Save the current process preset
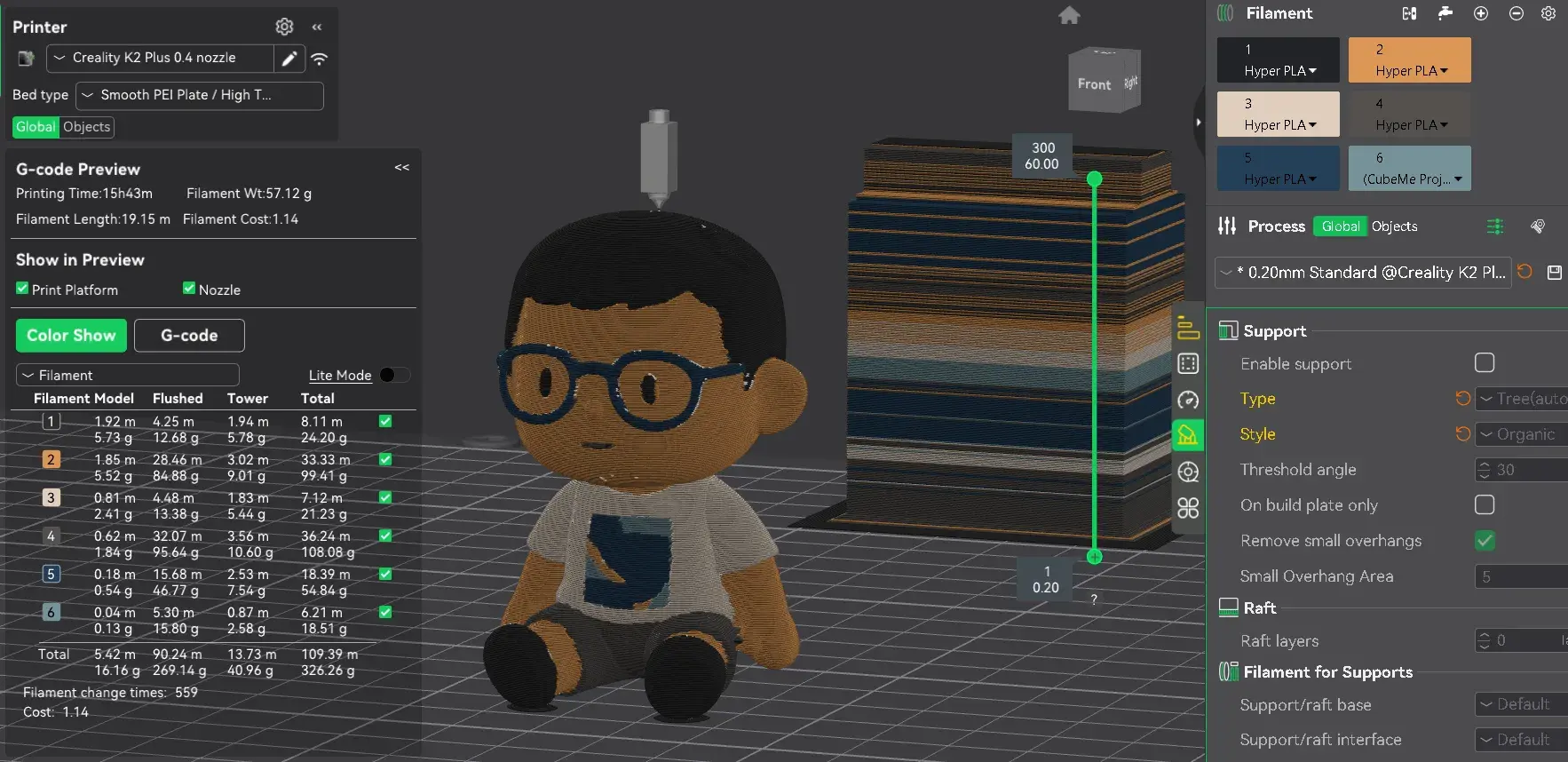 point(1555,273)
